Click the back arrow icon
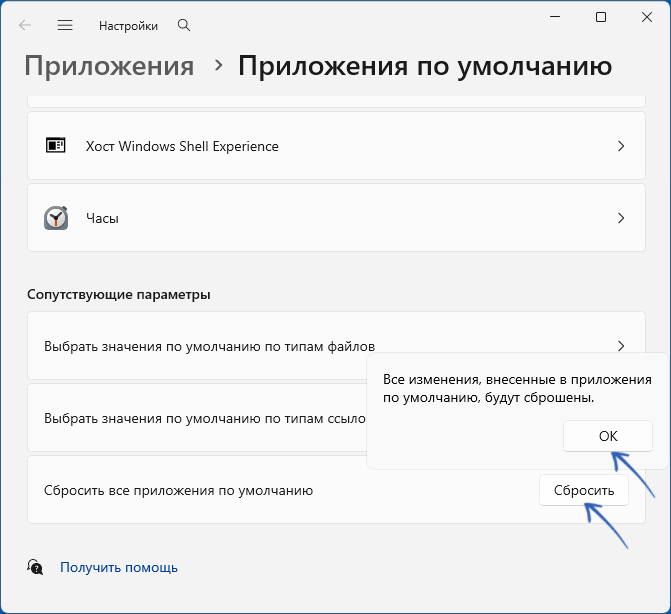 point(25,26)
